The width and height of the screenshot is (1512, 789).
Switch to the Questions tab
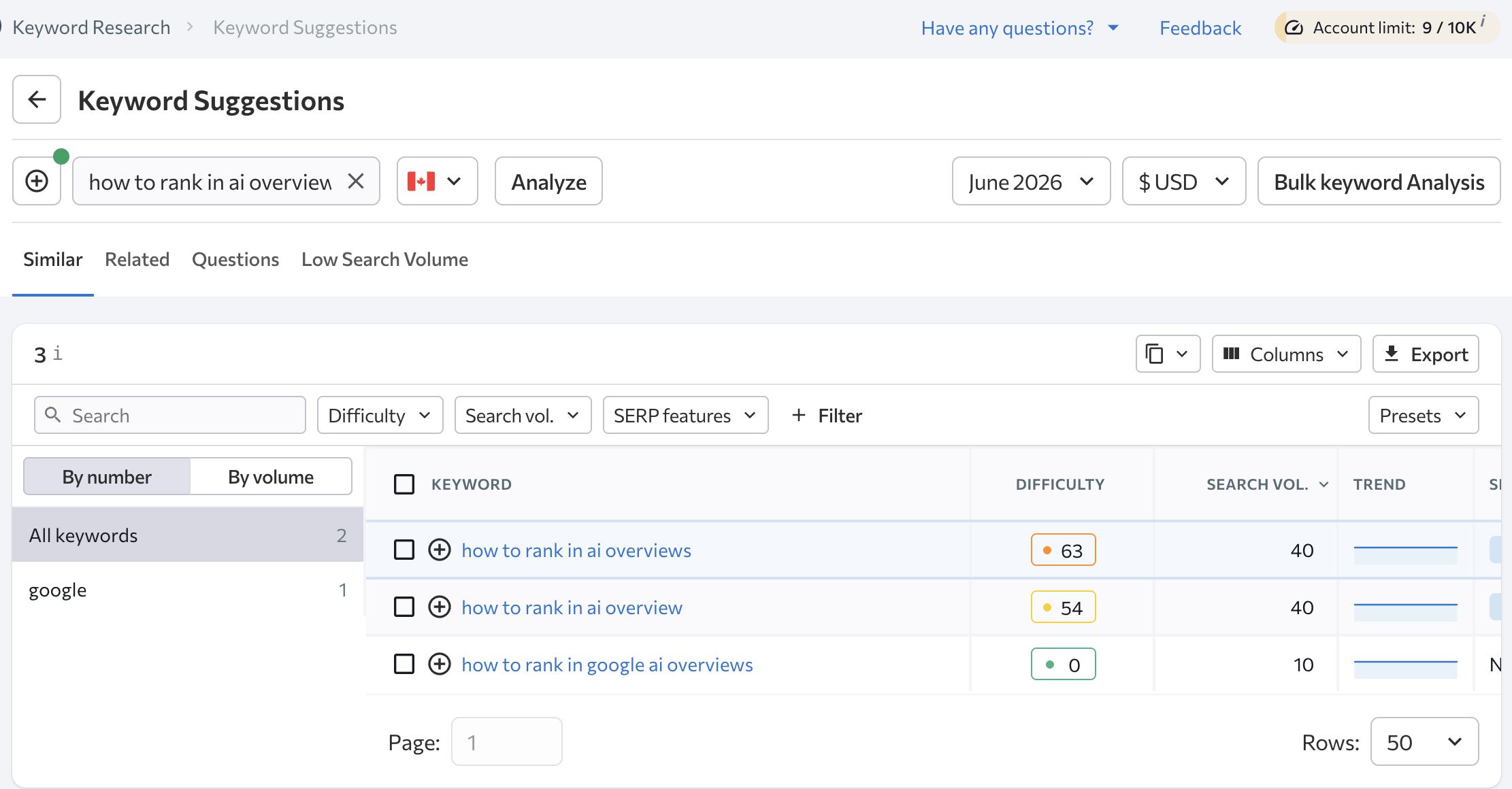tap(235, 259)
